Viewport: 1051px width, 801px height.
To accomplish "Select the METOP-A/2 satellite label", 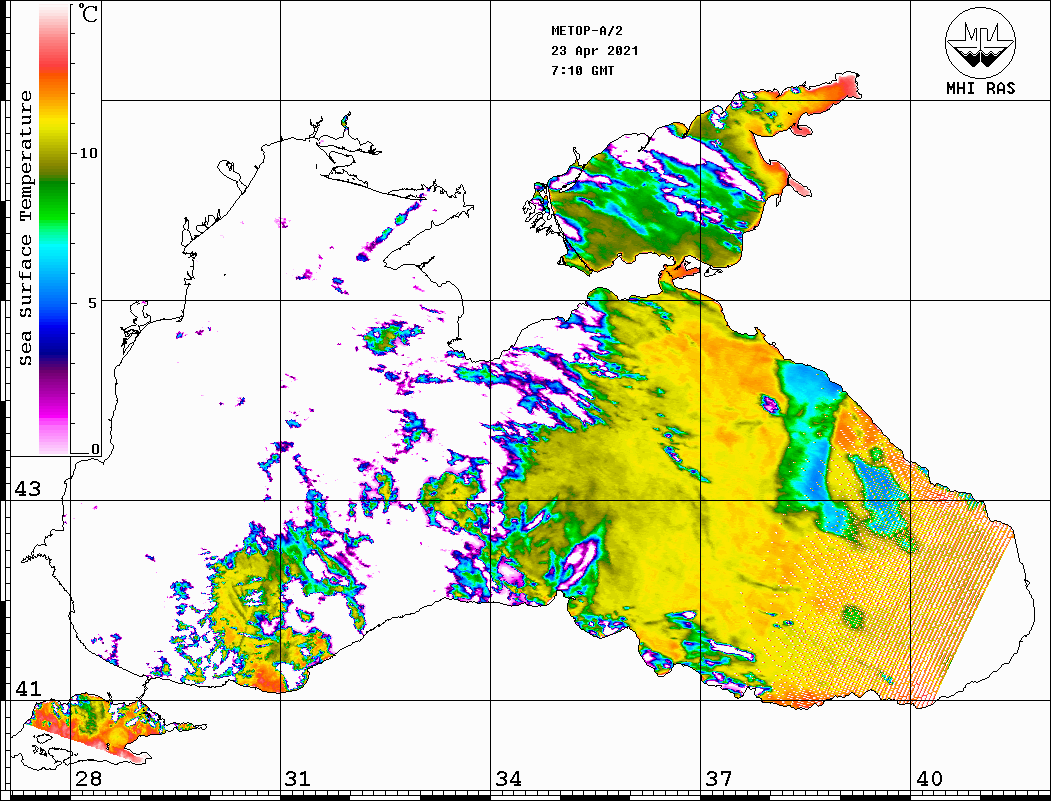I will point(594,31).
